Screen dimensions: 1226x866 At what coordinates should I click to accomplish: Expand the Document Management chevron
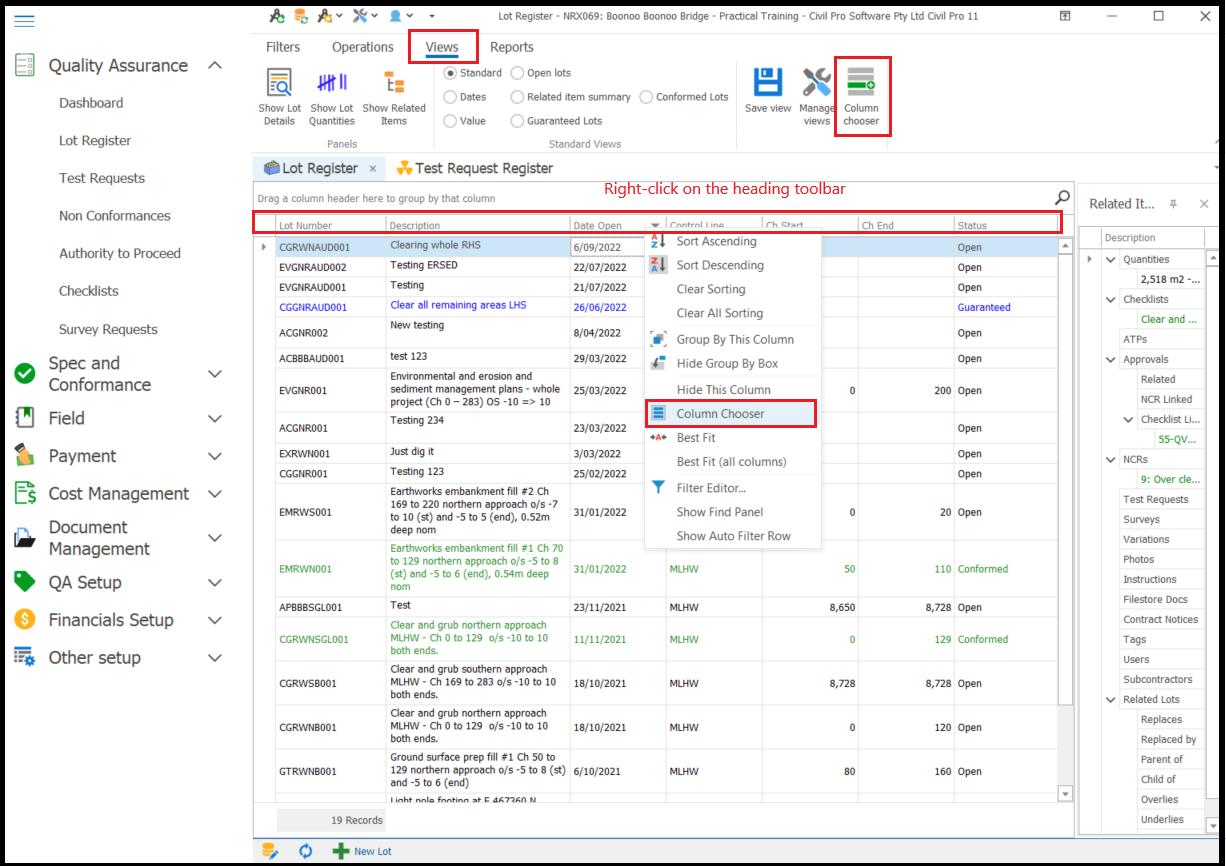click(x=214, y=538)
